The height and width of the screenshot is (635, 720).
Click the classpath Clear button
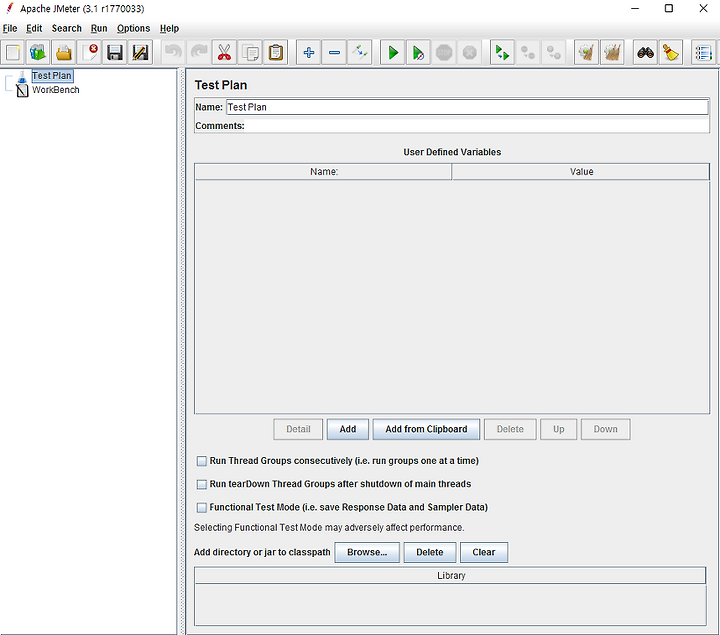pos(484,552)
